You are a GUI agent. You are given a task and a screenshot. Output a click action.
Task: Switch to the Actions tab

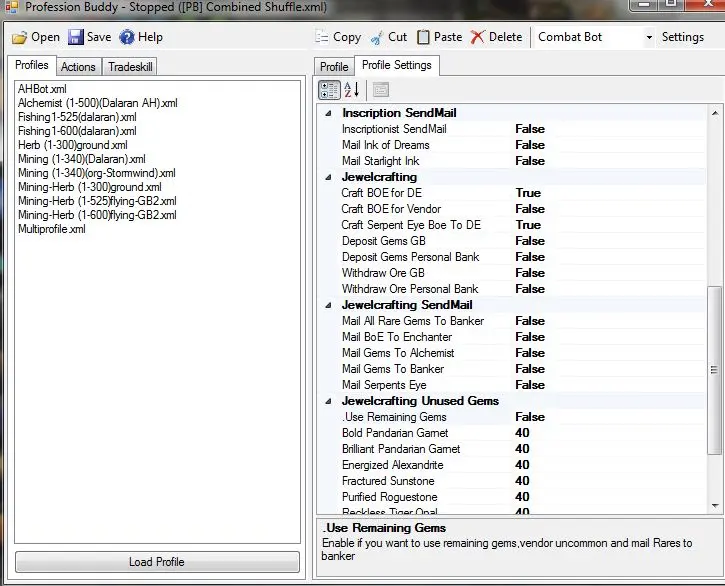(78, 67)
